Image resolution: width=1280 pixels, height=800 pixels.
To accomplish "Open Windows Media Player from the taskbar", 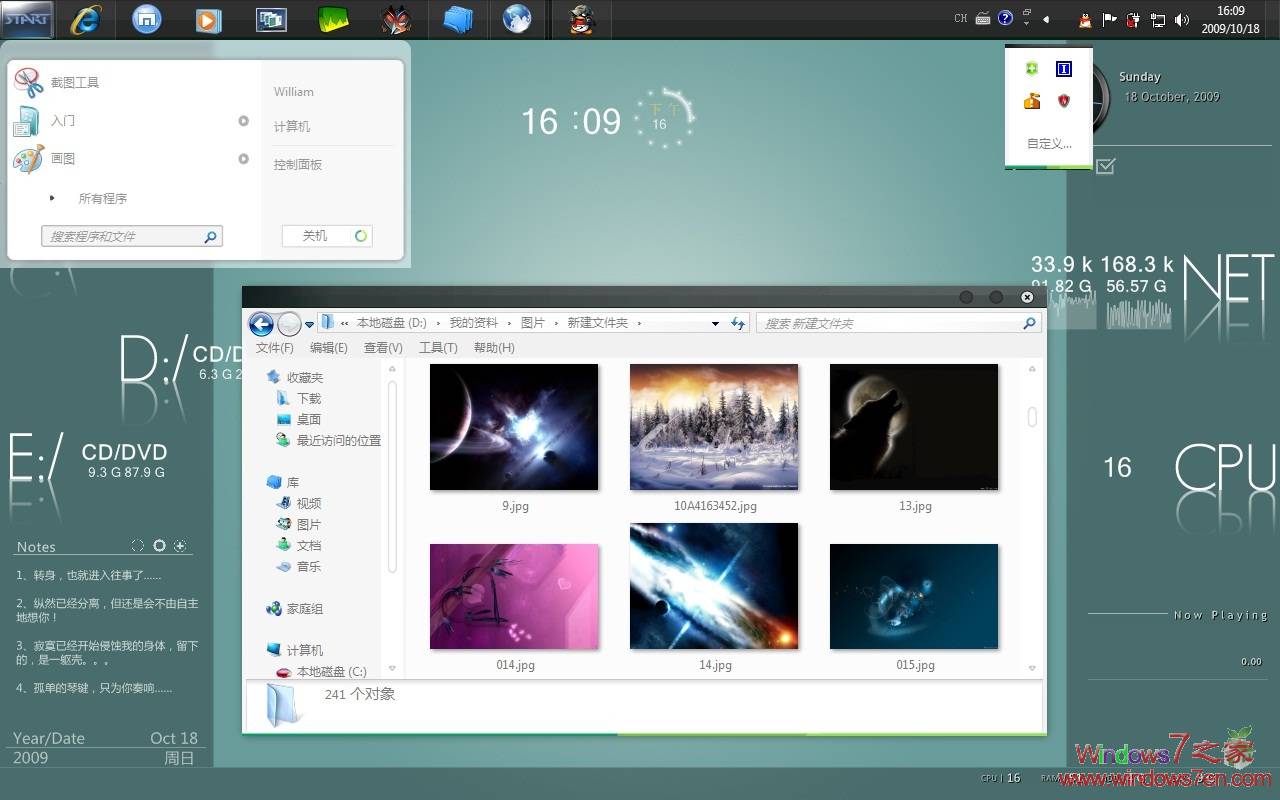I will [208, 19].
